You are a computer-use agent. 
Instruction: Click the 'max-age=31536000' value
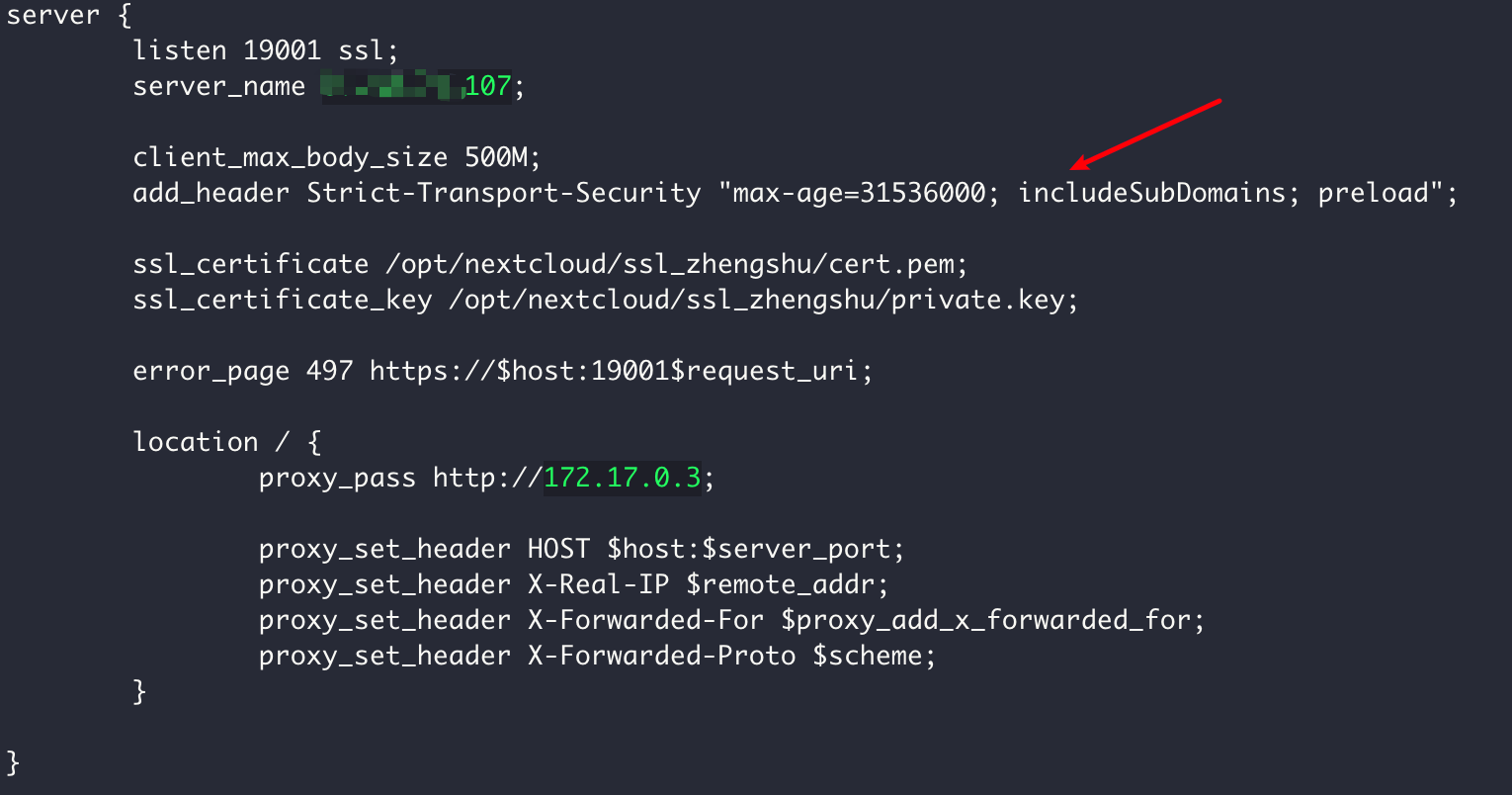(859, 193)
